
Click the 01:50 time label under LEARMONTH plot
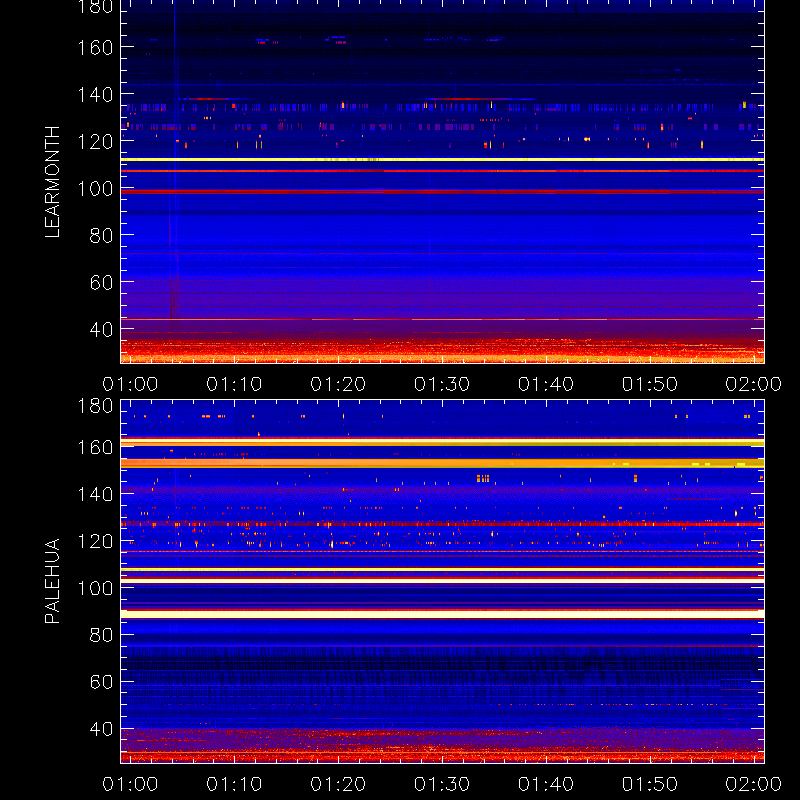pyautogui.click(x=649, y=384)
